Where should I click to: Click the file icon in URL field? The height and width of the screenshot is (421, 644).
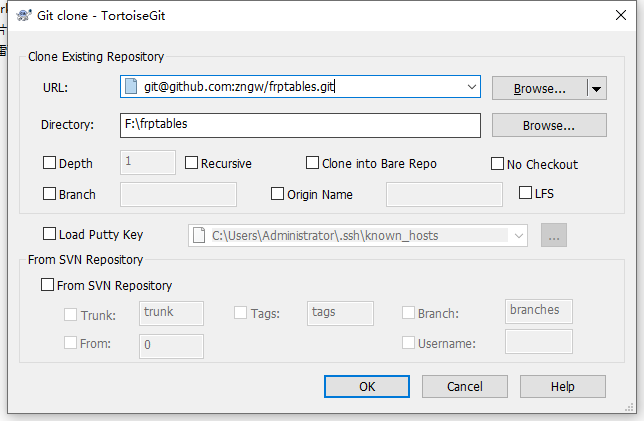130,87
